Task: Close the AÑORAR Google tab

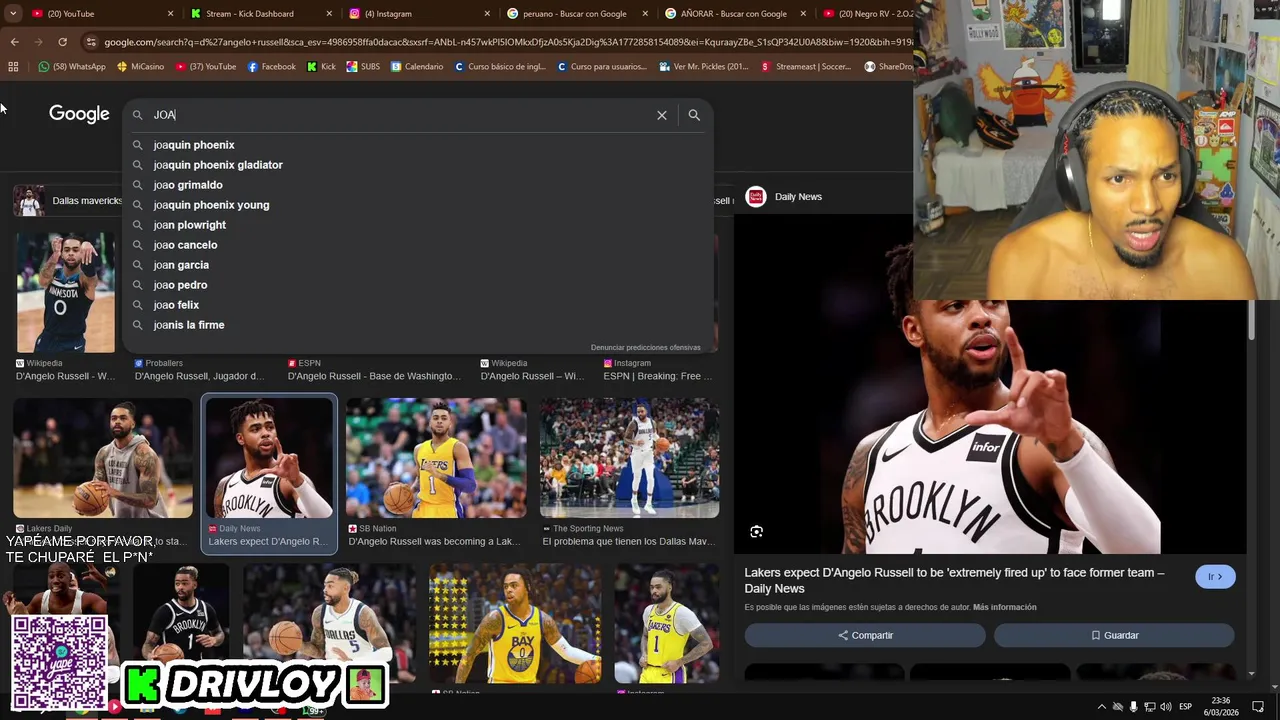Action: click(803, 14)
